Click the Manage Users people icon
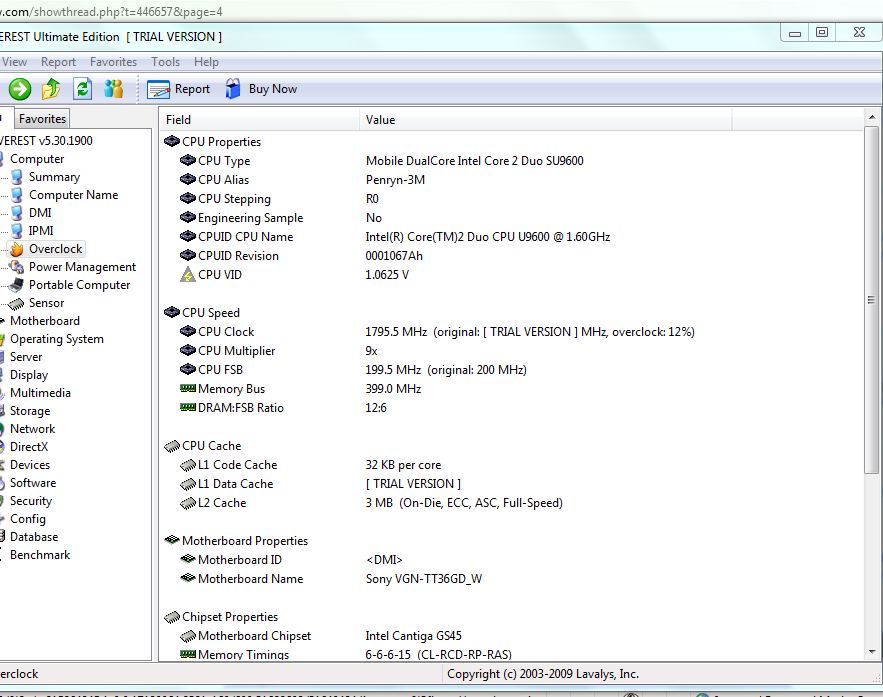Viewport: 883px width, 697px height. 113,89
